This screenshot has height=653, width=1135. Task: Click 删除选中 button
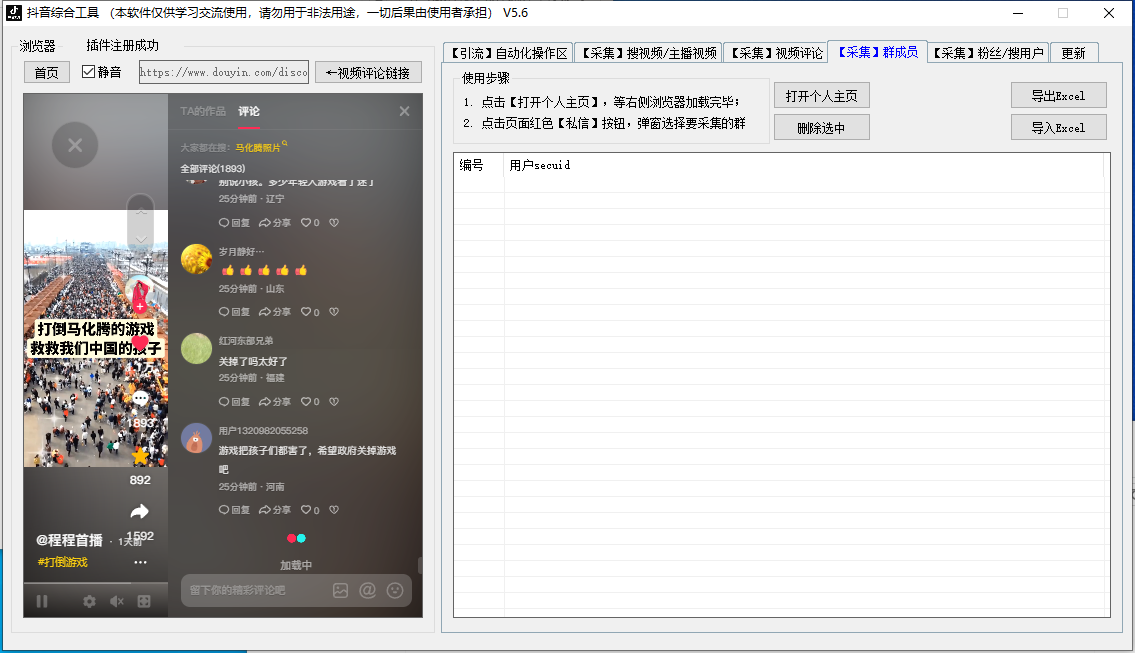[822, 127]
